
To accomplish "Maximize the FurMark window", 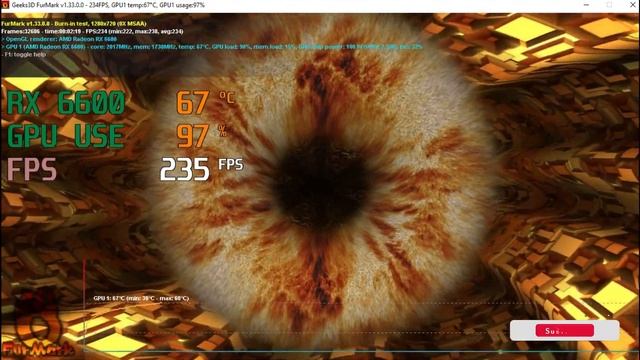I will (609, 5).
